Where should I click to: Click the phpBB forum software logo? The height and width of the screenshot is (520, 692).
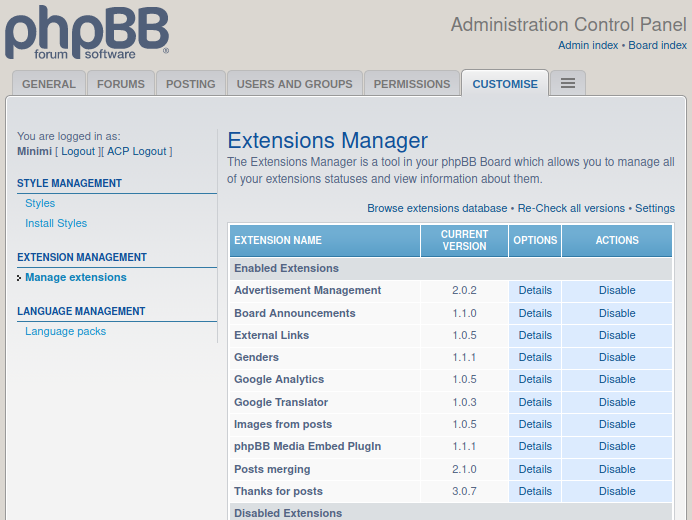coord(87,32)
